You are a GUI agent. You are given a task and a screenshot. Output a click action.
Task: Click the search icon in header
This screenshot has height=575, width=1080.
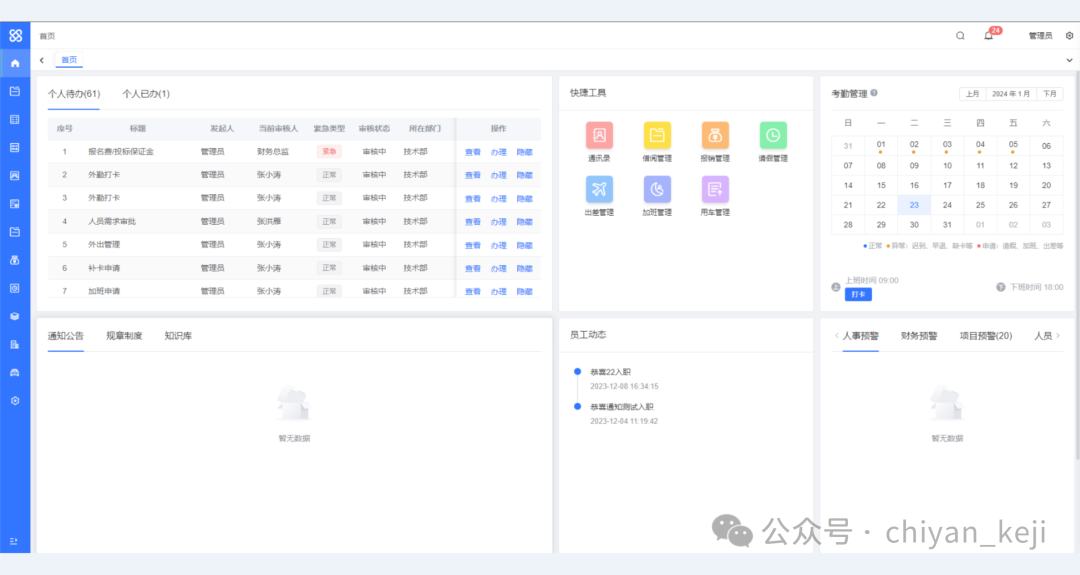point(960,36)
